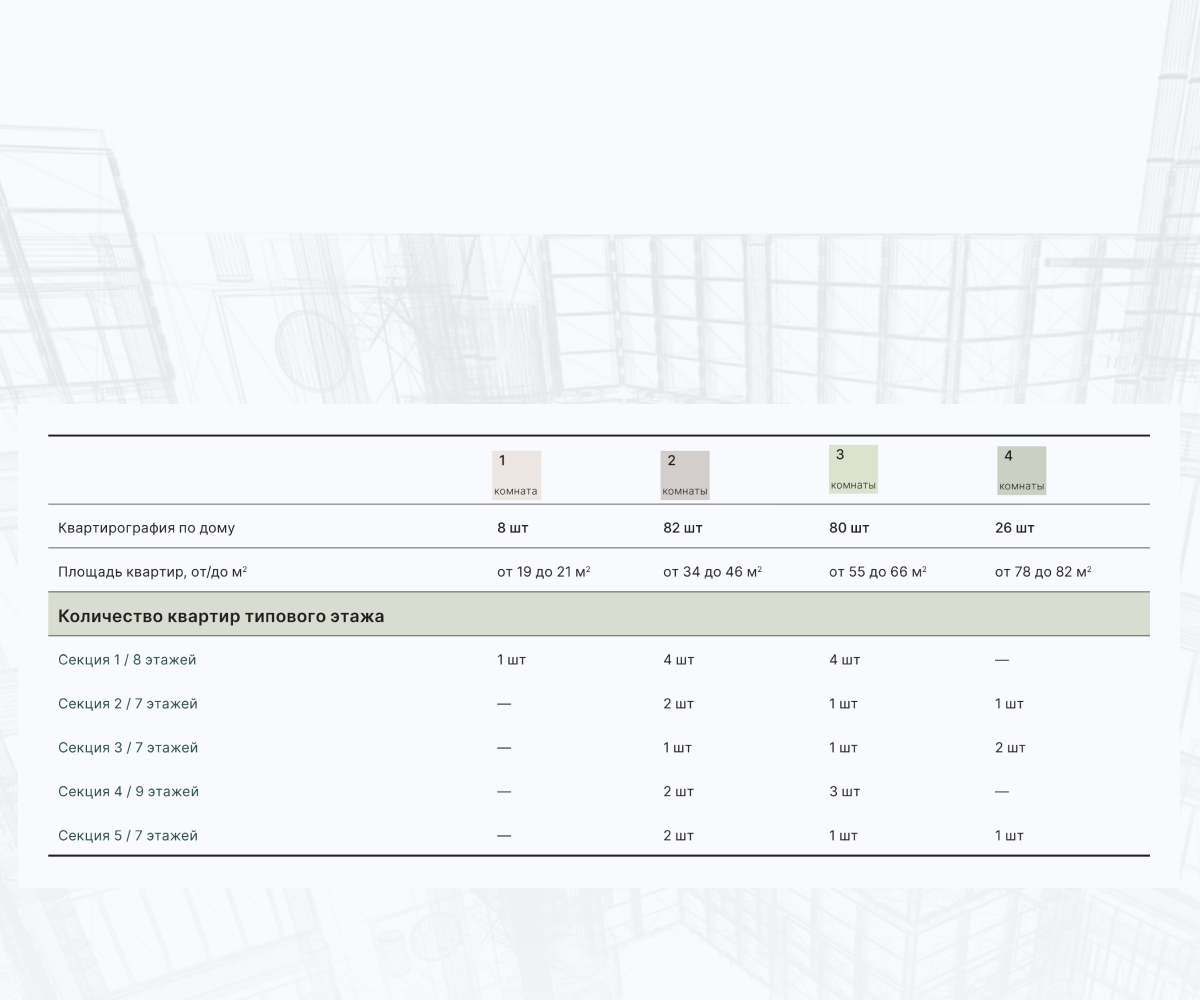Click the от 34 до 46 м² area cell
1200x1000 pixels.
(x=712, y=572)
